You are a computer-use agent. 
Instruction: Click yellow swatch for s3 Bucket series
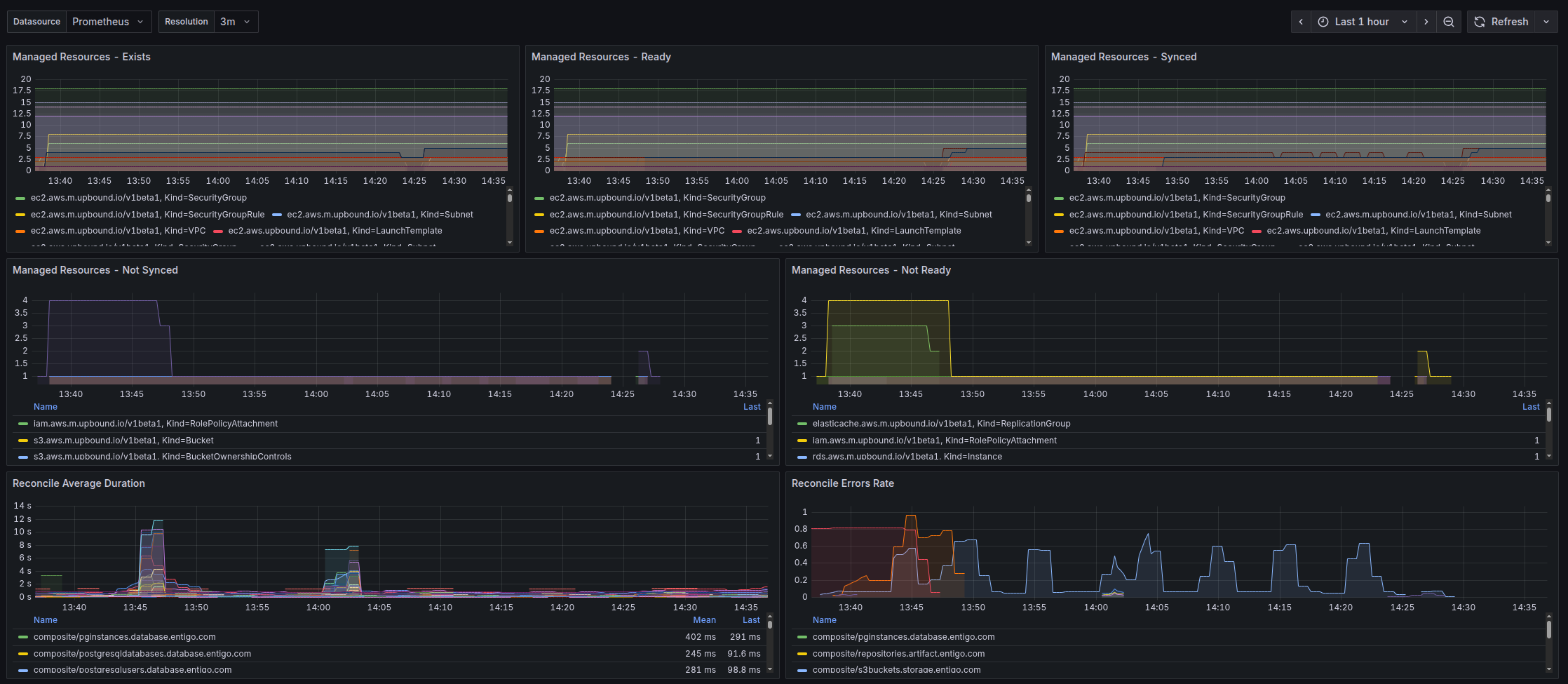point(23,441)
